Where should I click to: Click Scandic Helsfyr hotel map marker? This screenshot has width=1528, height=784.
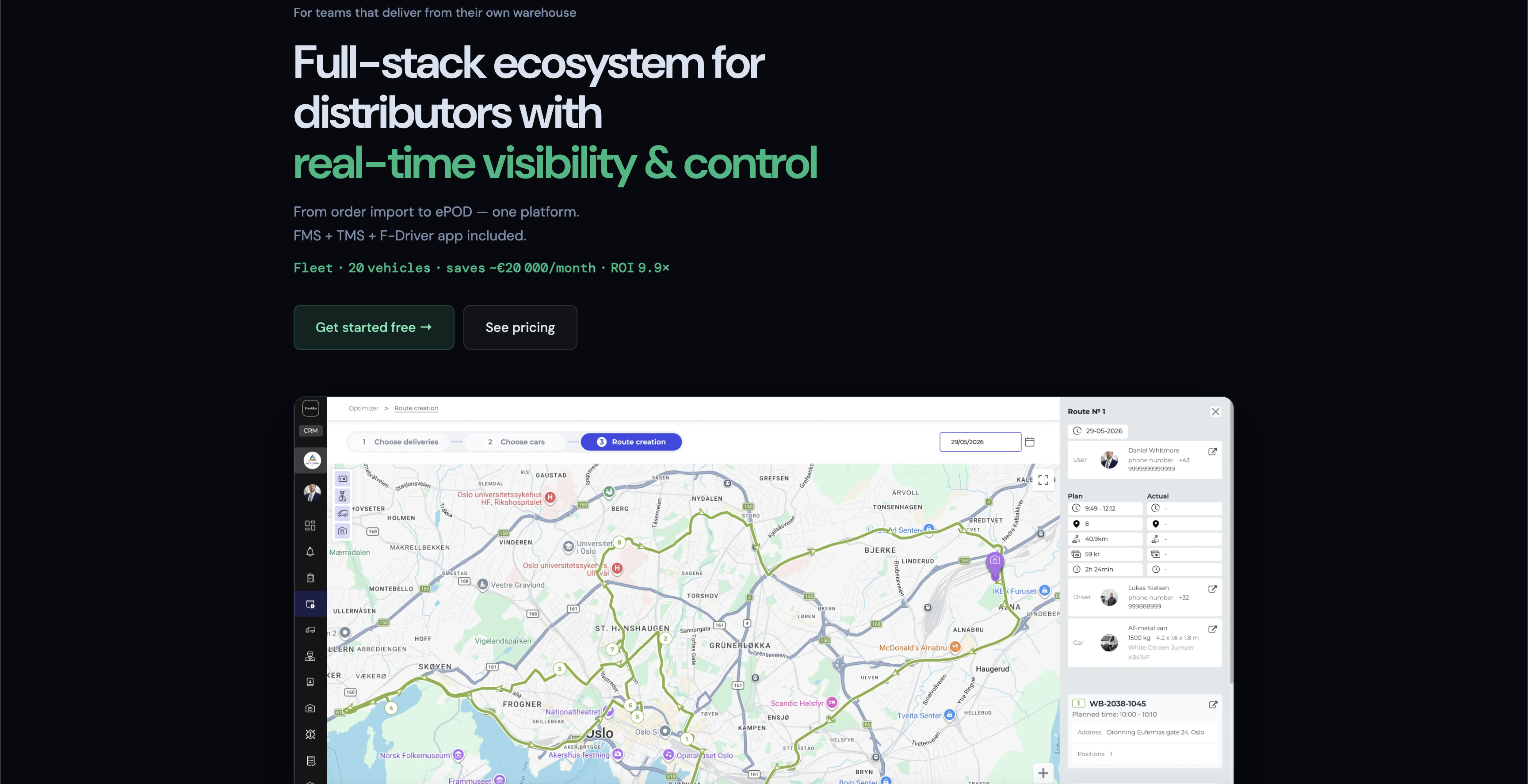[832, 703]
